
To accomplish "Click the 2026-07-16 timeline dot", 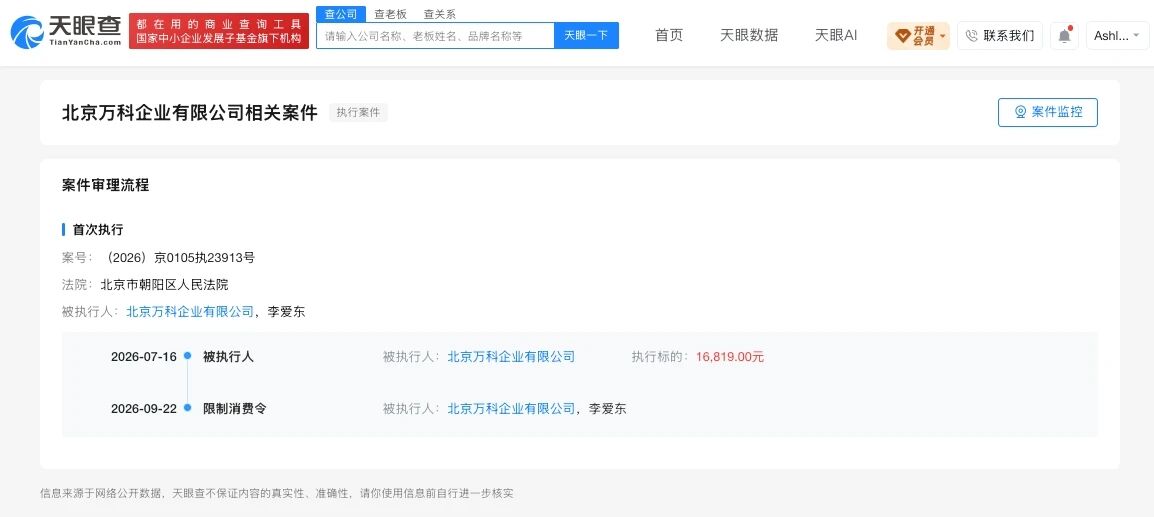I will pos(188,356).
